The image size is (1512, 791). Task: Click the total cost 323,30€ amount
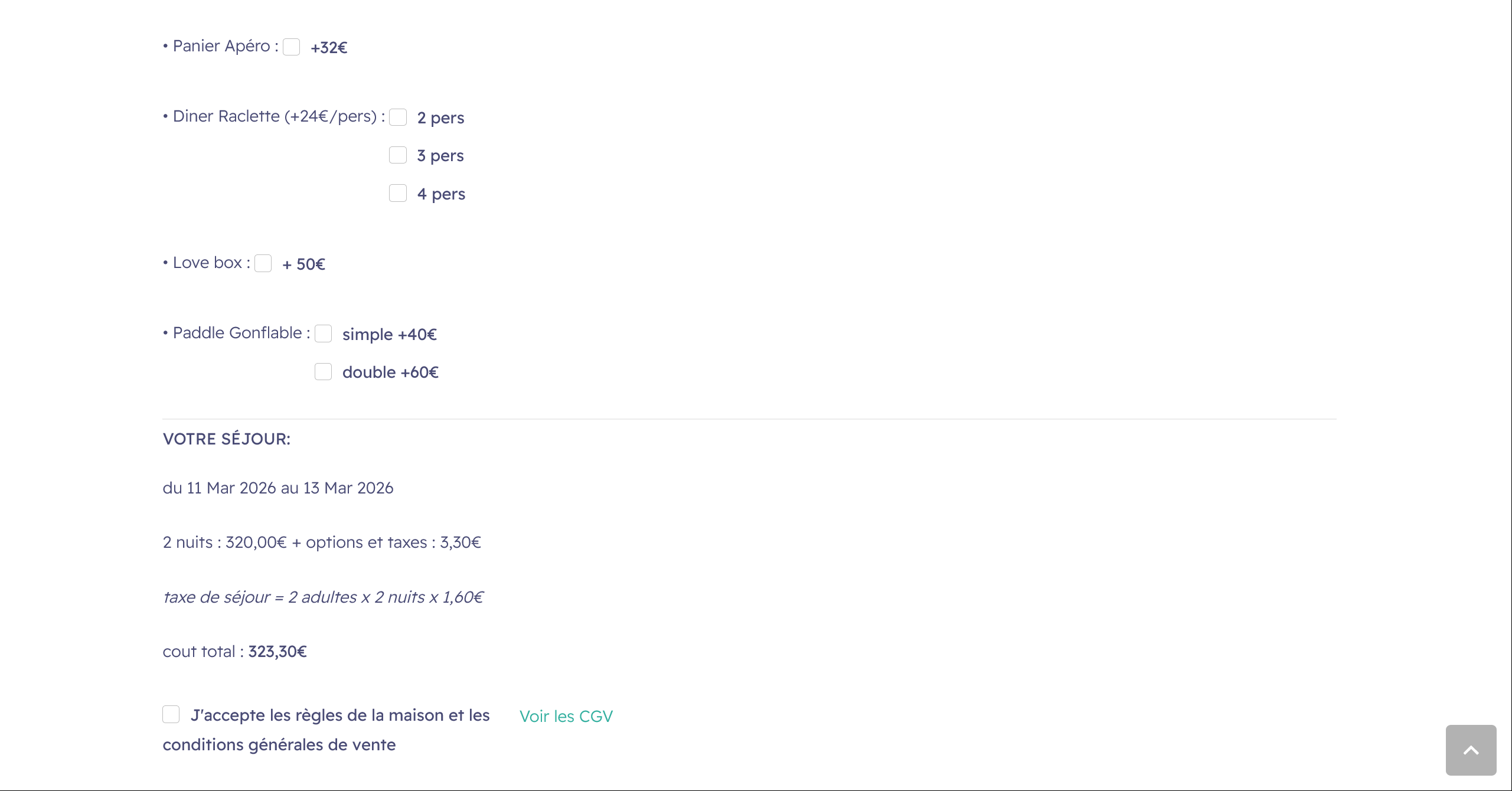[277, 652]
